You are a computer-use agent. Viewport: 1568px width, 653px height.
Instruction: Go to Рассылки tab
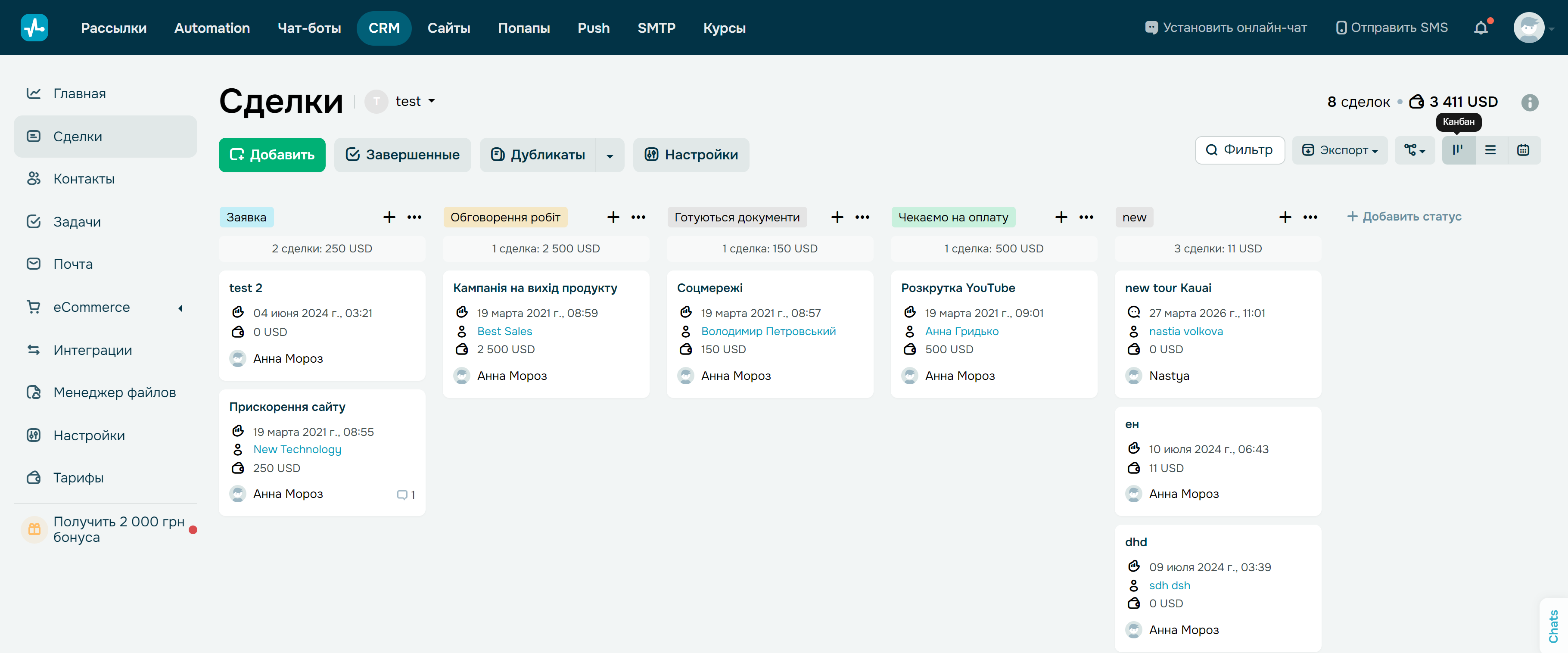pos(114,28)
